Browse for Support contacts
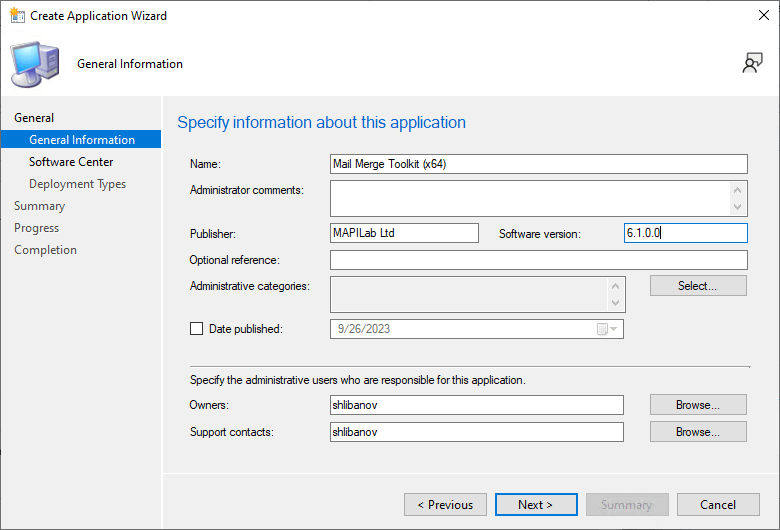The height and width of the screenshot is (530, 780). point(698,432)
